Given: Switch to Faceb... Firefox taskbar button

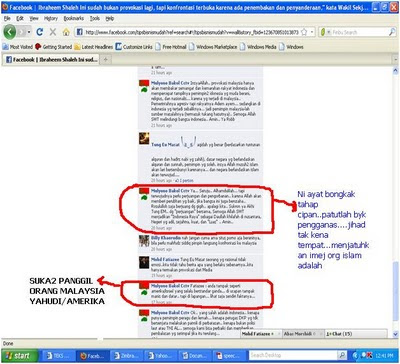Looking at the screenshot, I should [92, 356].
